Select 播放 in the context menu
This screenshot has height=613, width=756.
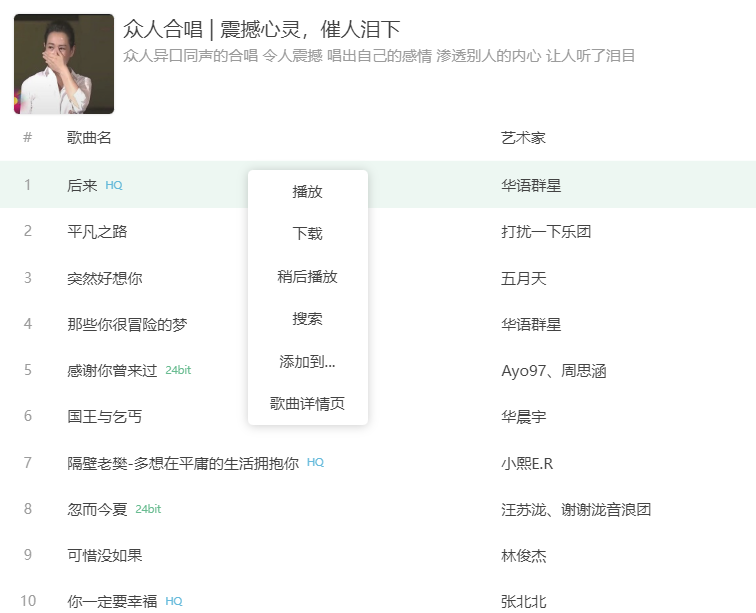point(307,192)
